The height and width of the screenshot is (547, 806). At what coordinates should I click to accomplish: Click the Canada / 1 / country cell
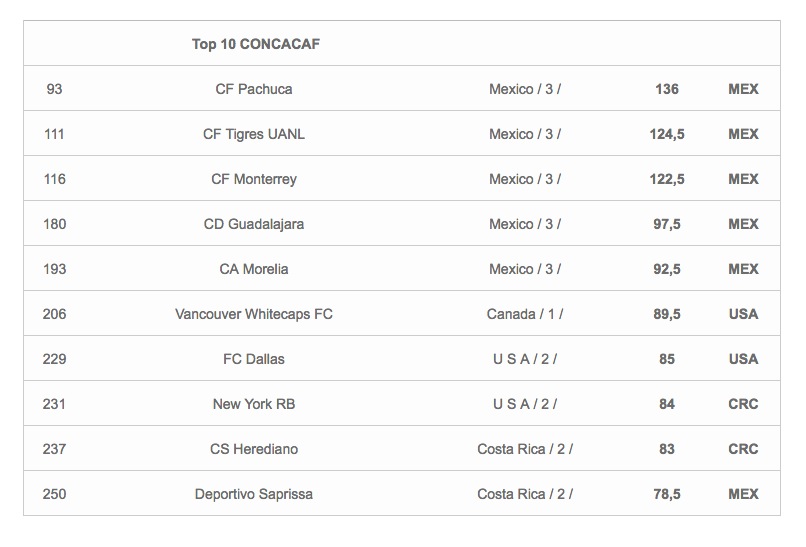[525, 314]
